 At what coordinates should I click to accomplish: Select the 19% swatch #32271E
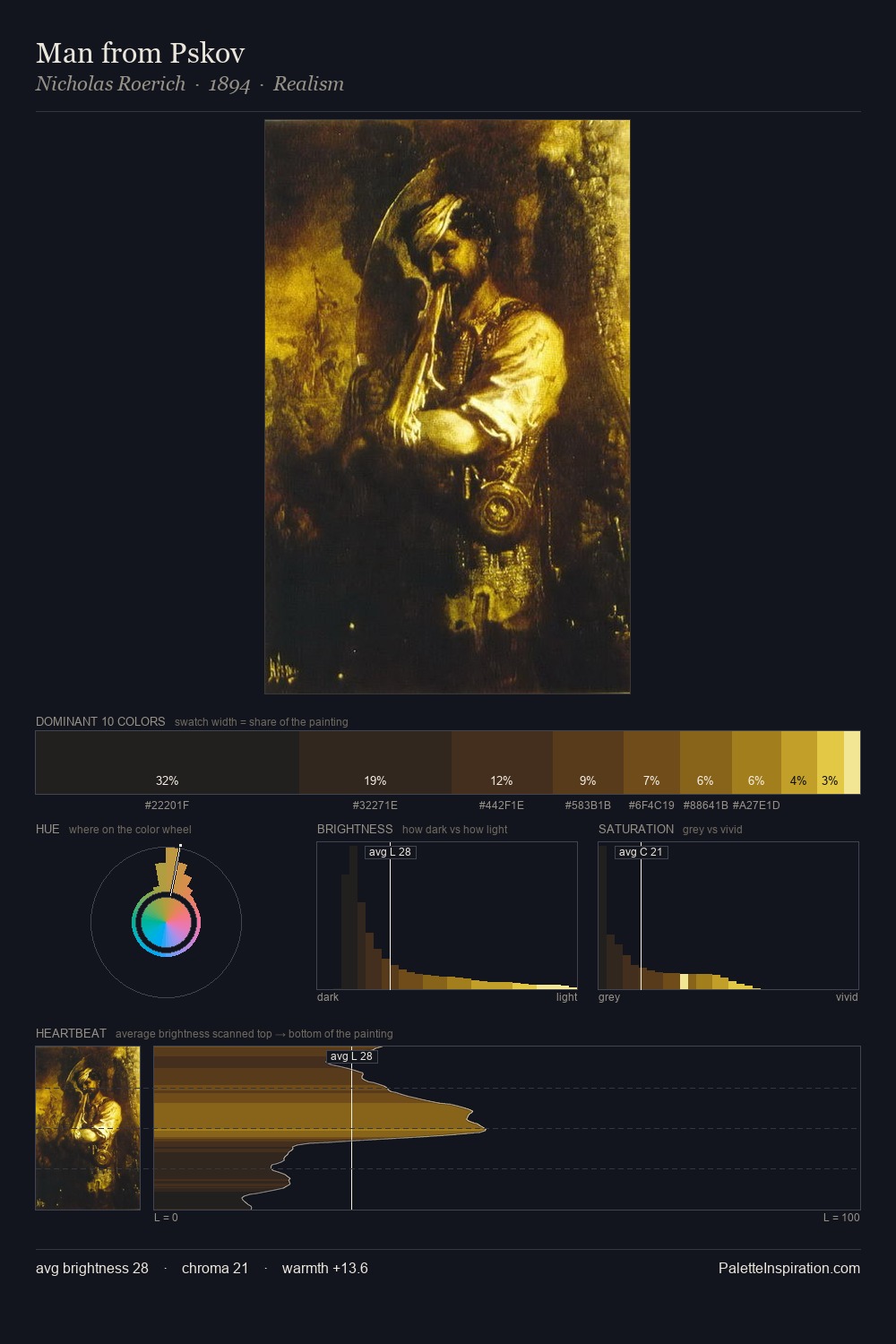(375, 762)
